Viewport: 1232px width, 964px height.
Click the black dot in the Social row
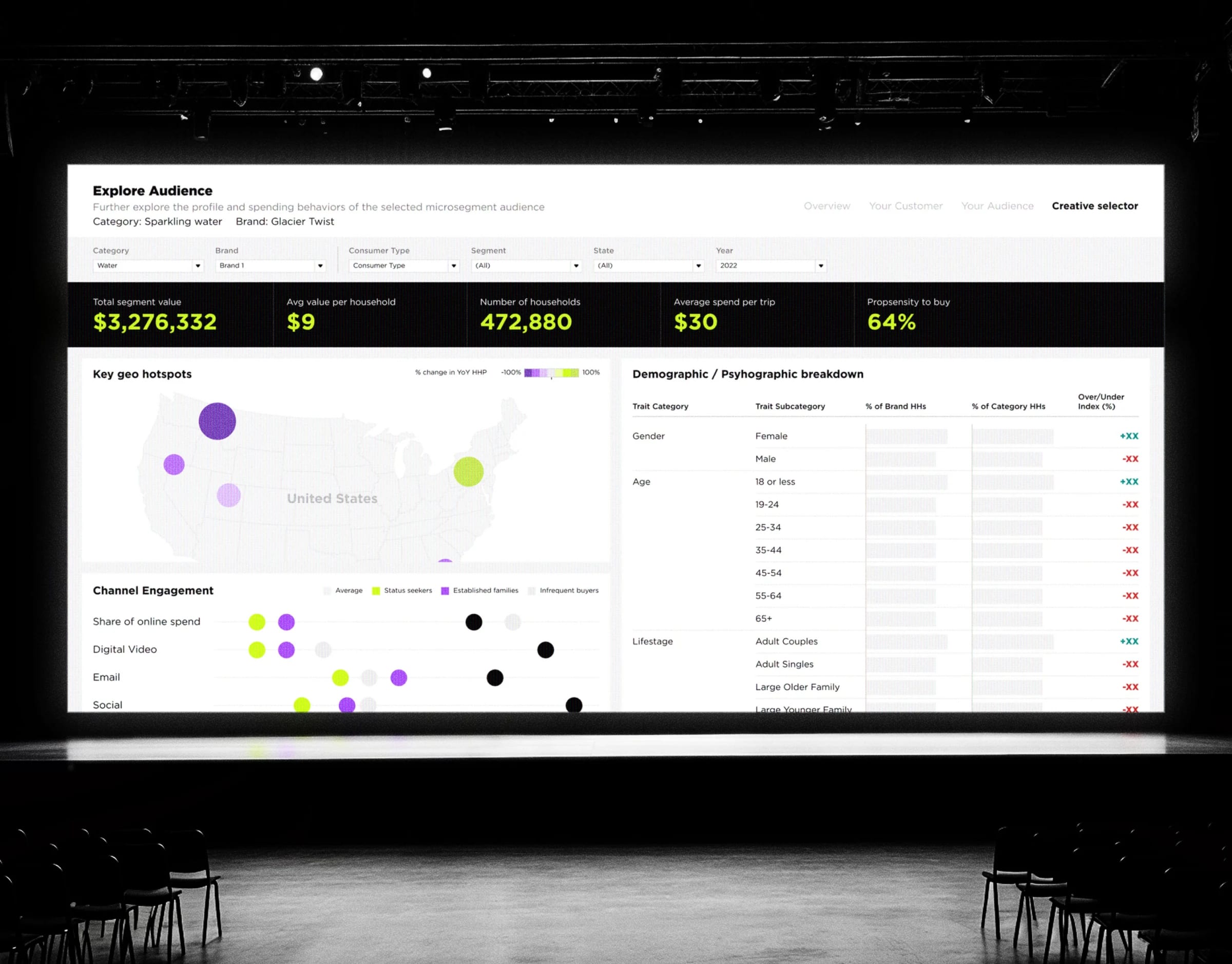(574, 705)
